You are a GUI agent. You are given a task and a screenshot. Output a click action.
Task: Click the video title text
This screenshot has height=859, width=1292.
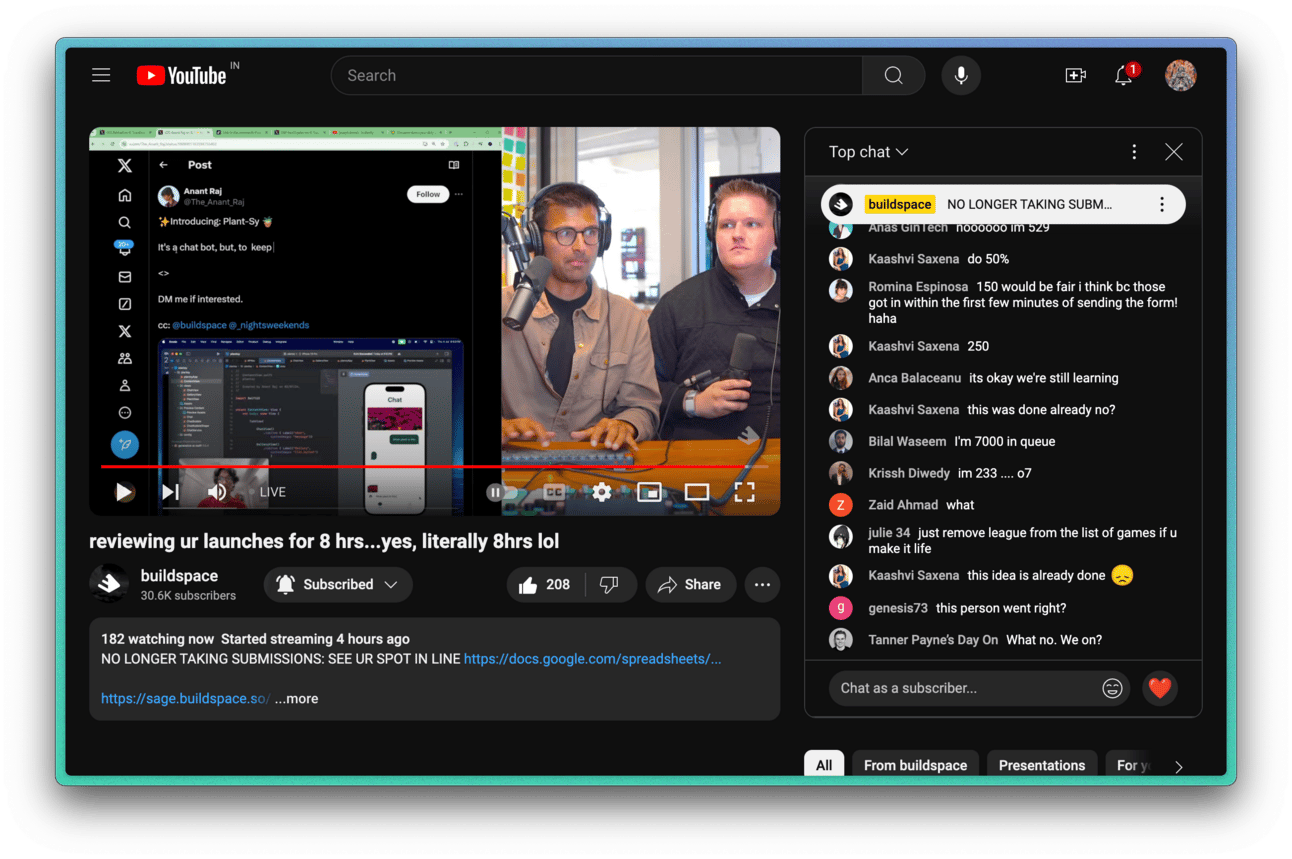click(x=324, y=541)
